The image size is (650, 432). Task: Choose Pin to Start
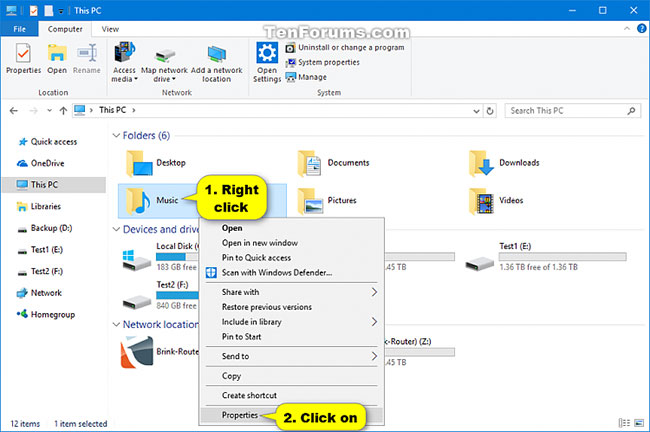(291, 337)
